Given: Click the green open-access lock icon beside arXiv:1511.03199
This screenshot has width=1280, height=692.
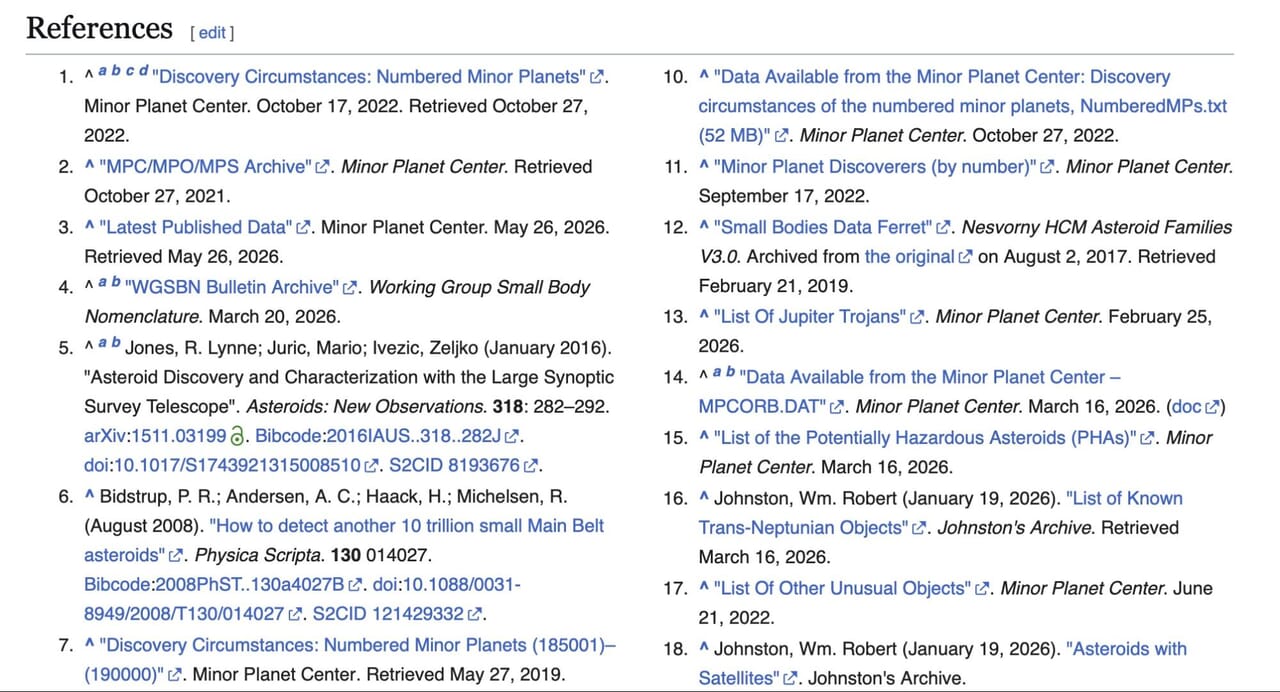Looking at the screenshot, I should 237,436.
